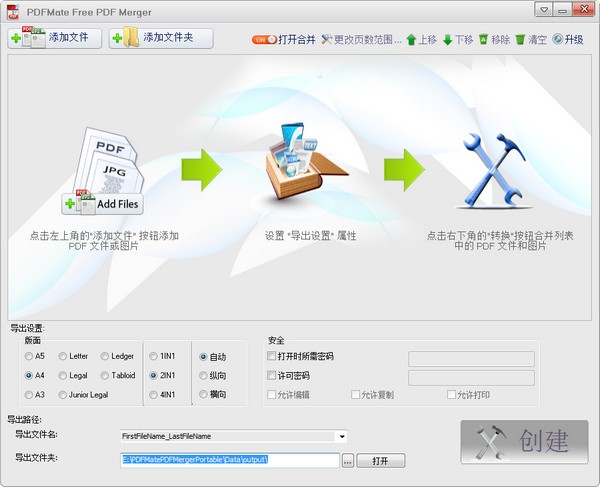Toggle the 打开合并 ON switch

click(264, 40)
